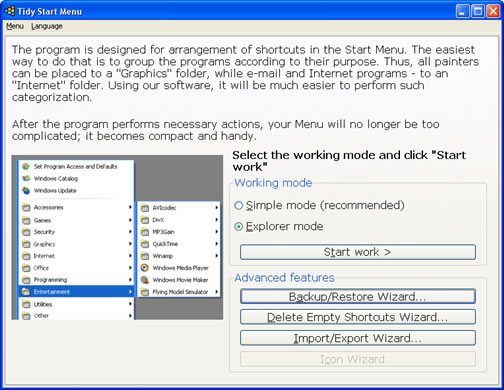
Task: Click the submenu arrow beside Games
Action: tap(130, 220)
